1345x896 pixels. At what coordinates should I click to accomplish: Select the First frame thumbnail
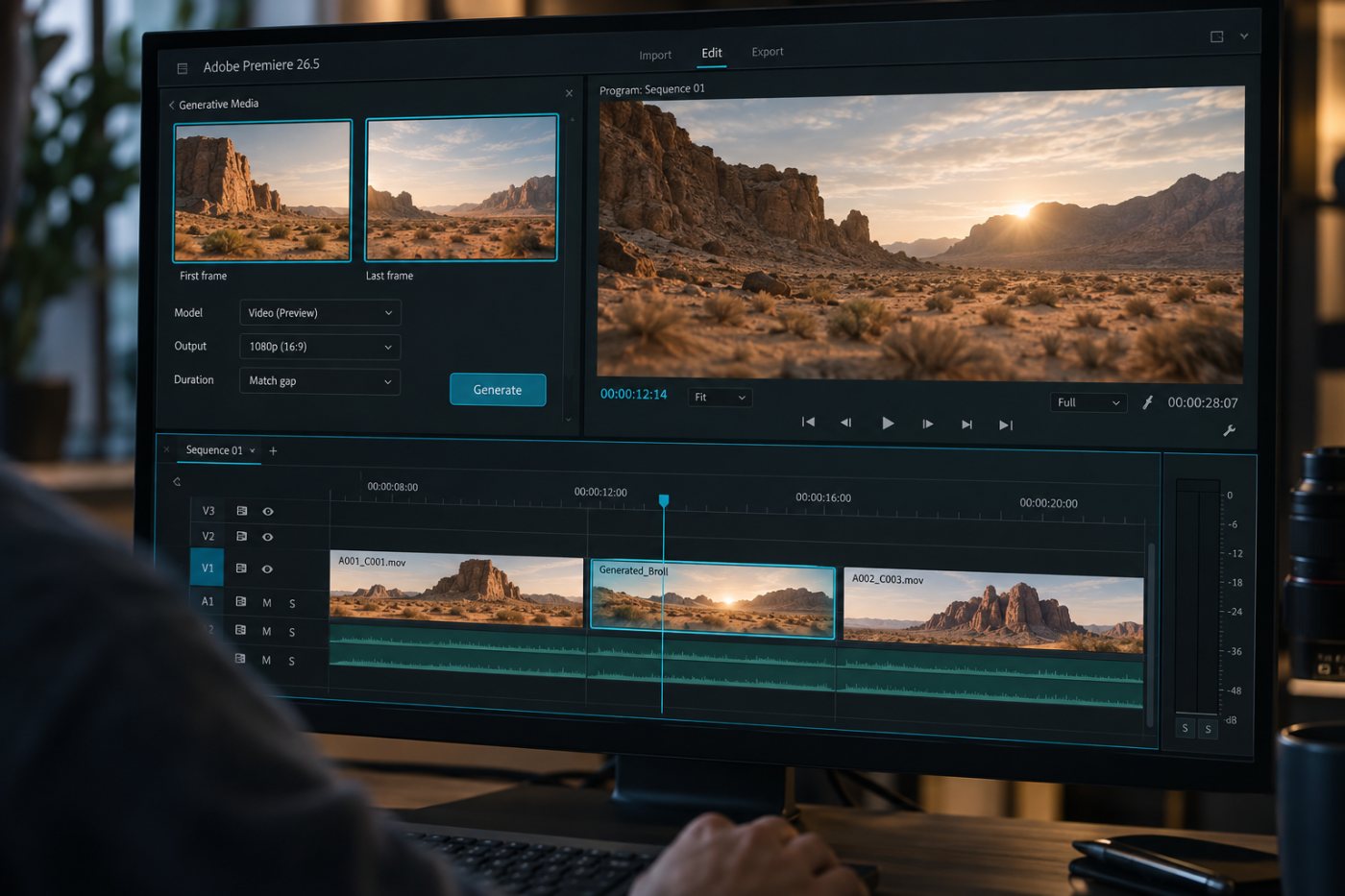(262, 191)
